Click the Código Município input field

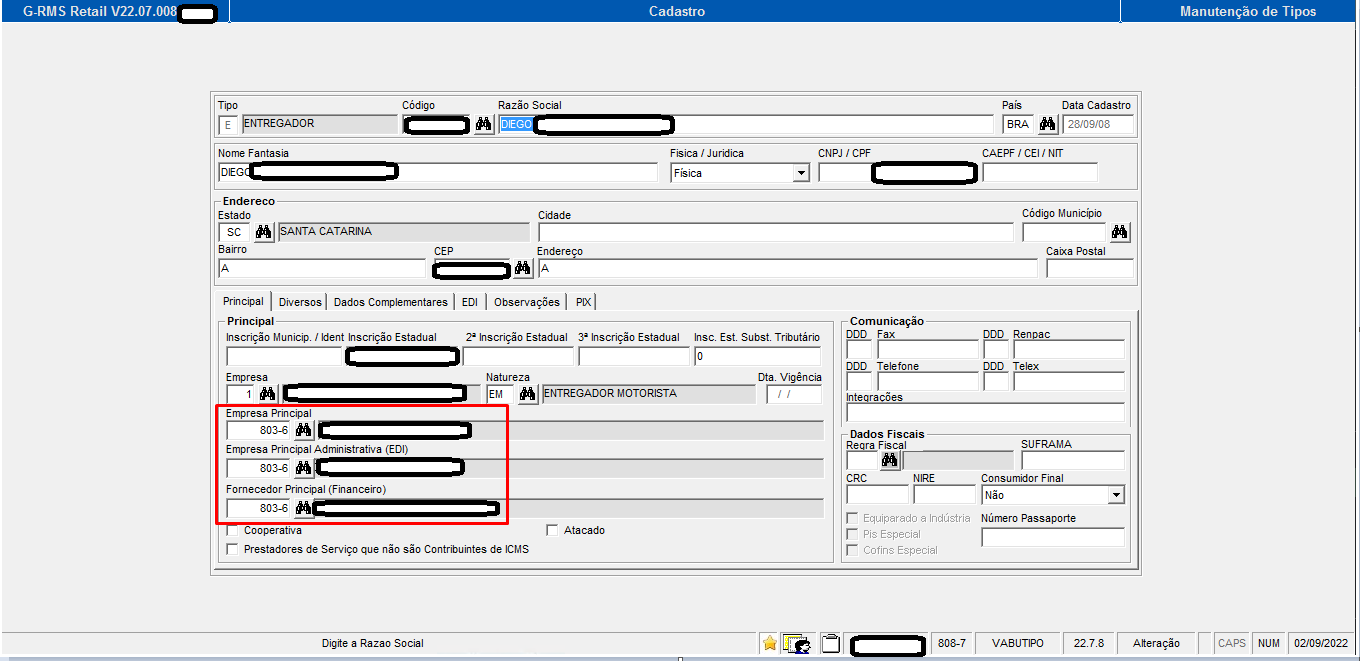[x=1064, y=232]
